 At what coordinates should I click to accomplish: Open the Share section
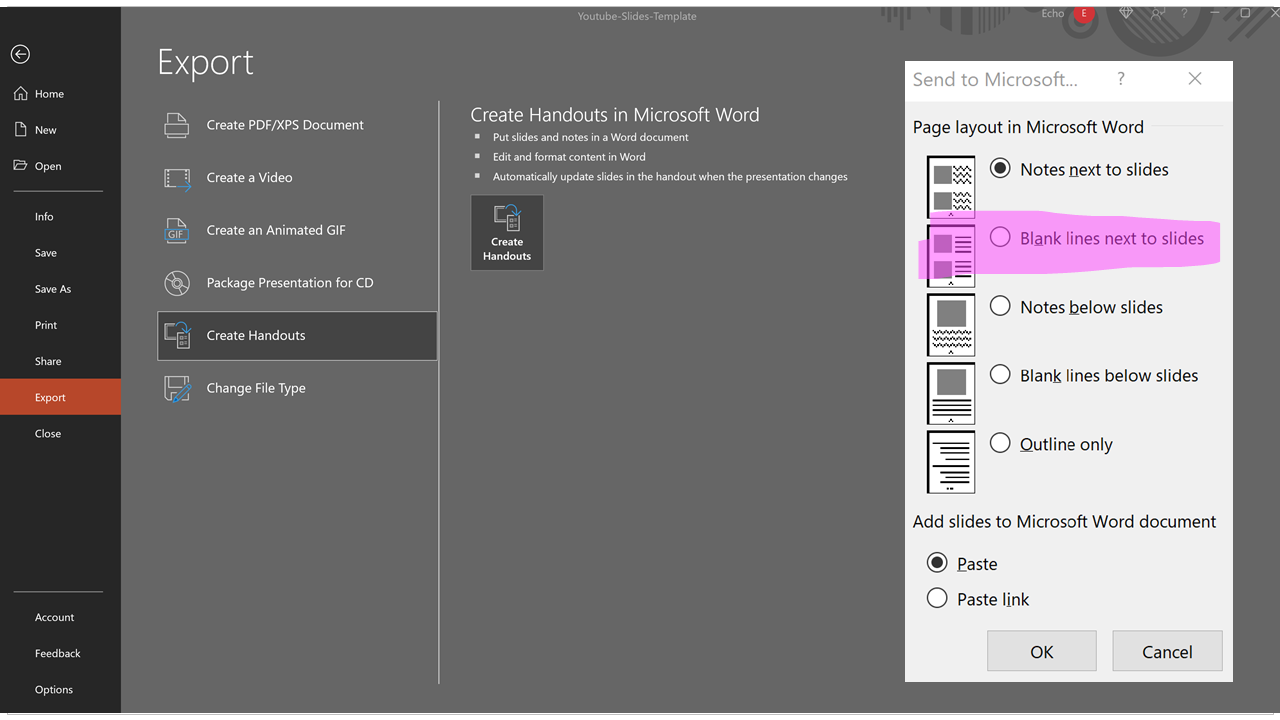click(x=47, y=360)
